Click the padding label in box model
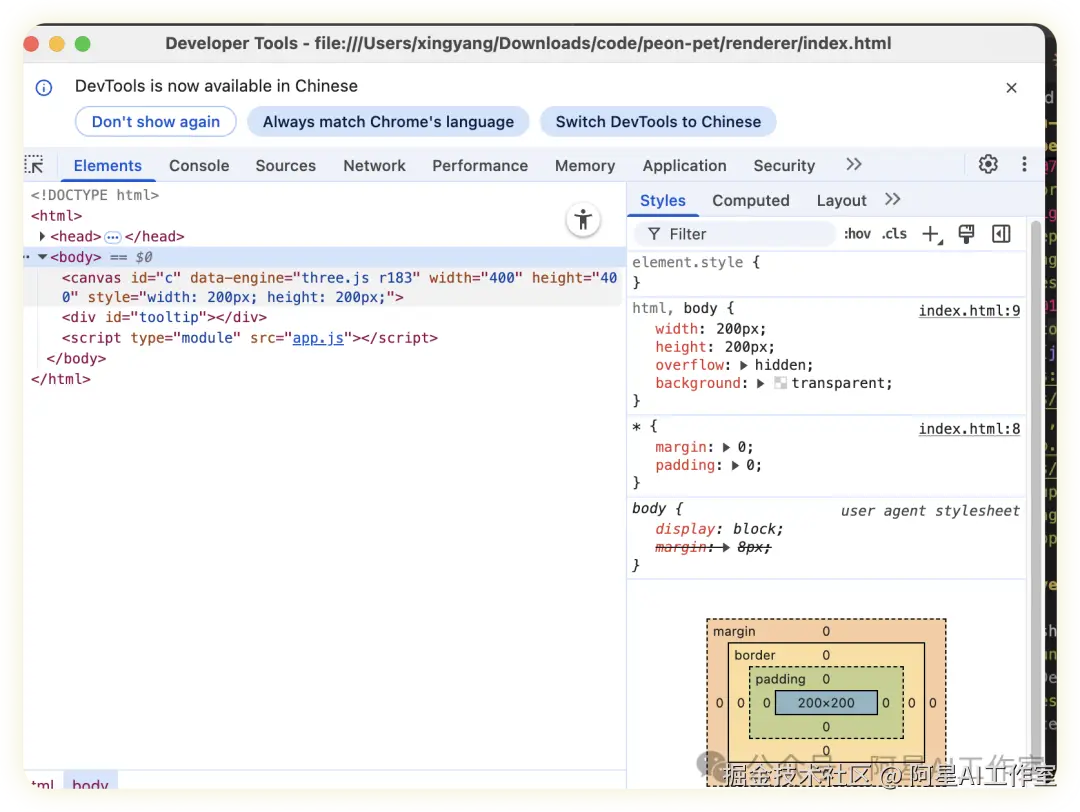The height and width of the screenshot is (812, 1080). click(780, 679)
